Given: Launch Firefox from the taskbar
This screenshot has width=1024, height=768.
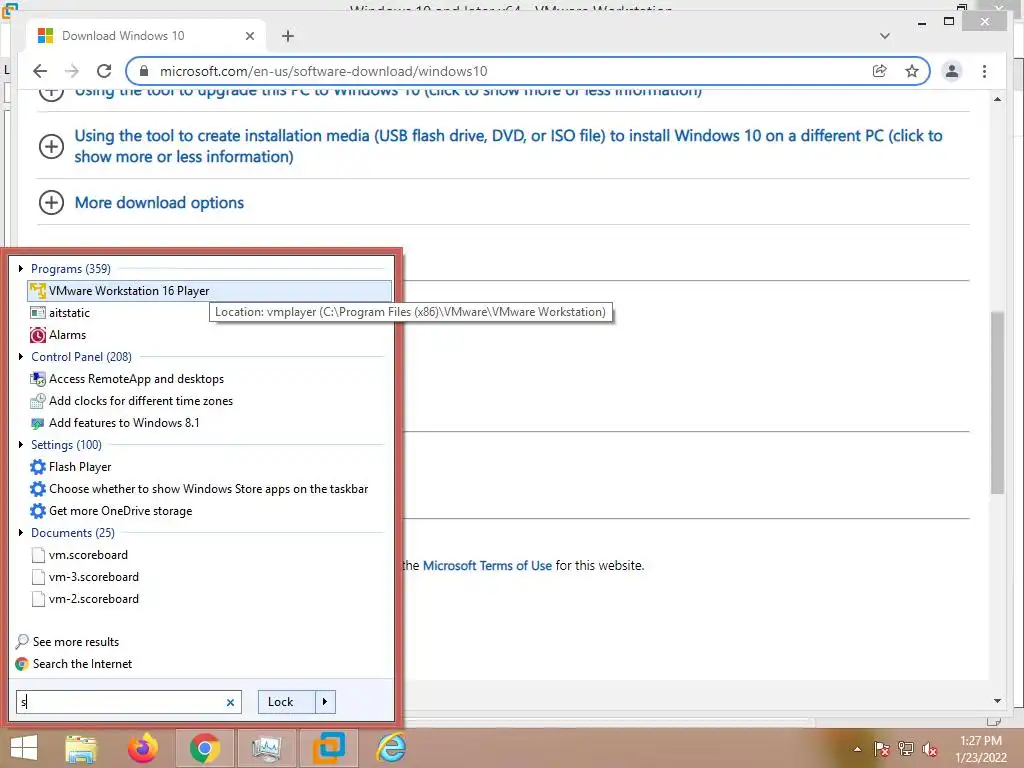Looking at the screenshot, I should pyautogui.click(x=142, y=748).
